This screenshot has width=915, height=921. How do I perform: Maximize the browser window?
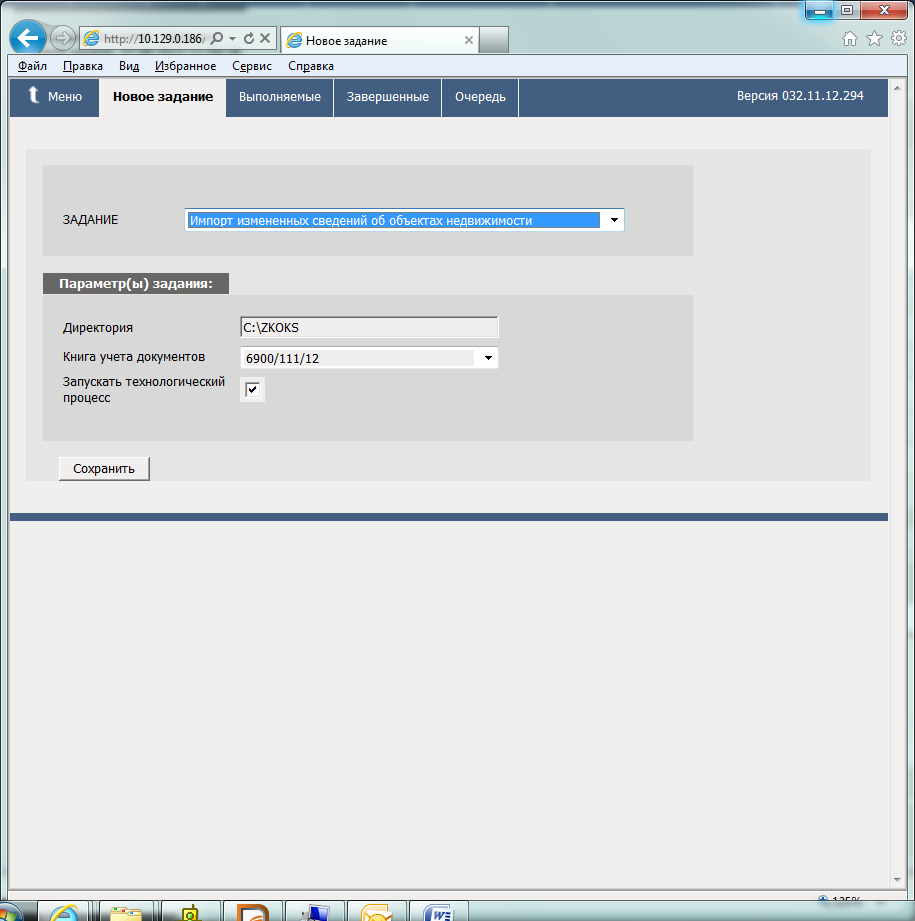coord(847,11)
